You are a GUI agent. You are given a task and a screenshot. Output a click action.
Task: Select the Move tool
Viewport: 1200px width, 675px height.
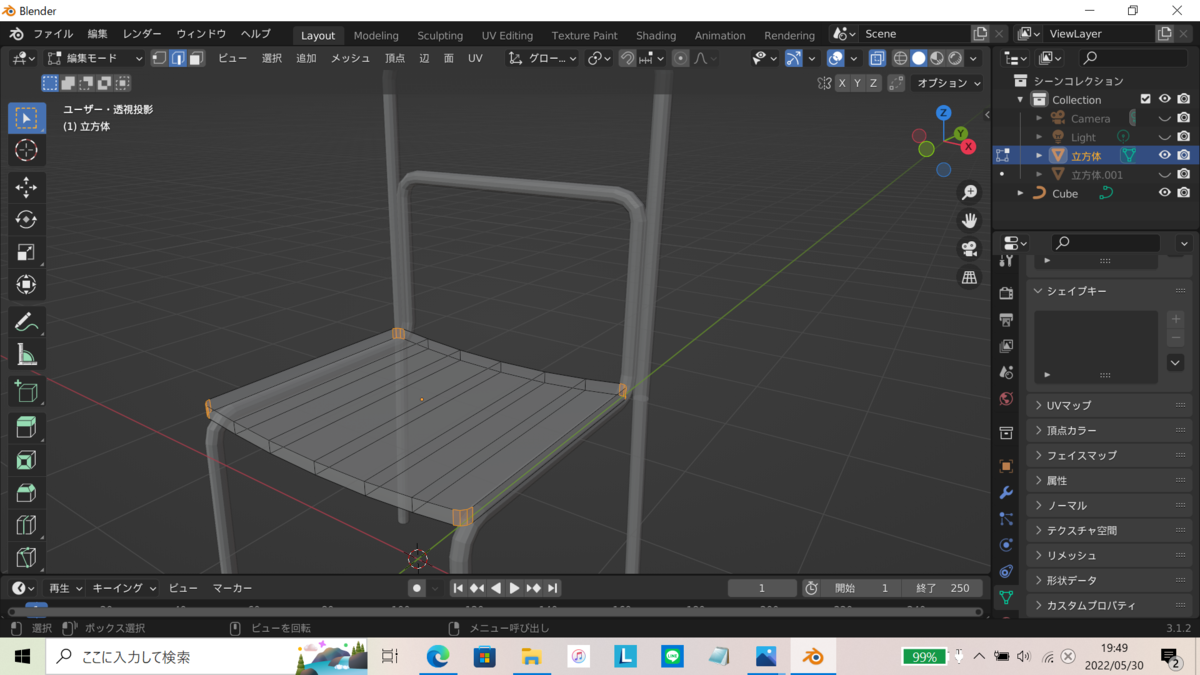click(x=27, y=187)
